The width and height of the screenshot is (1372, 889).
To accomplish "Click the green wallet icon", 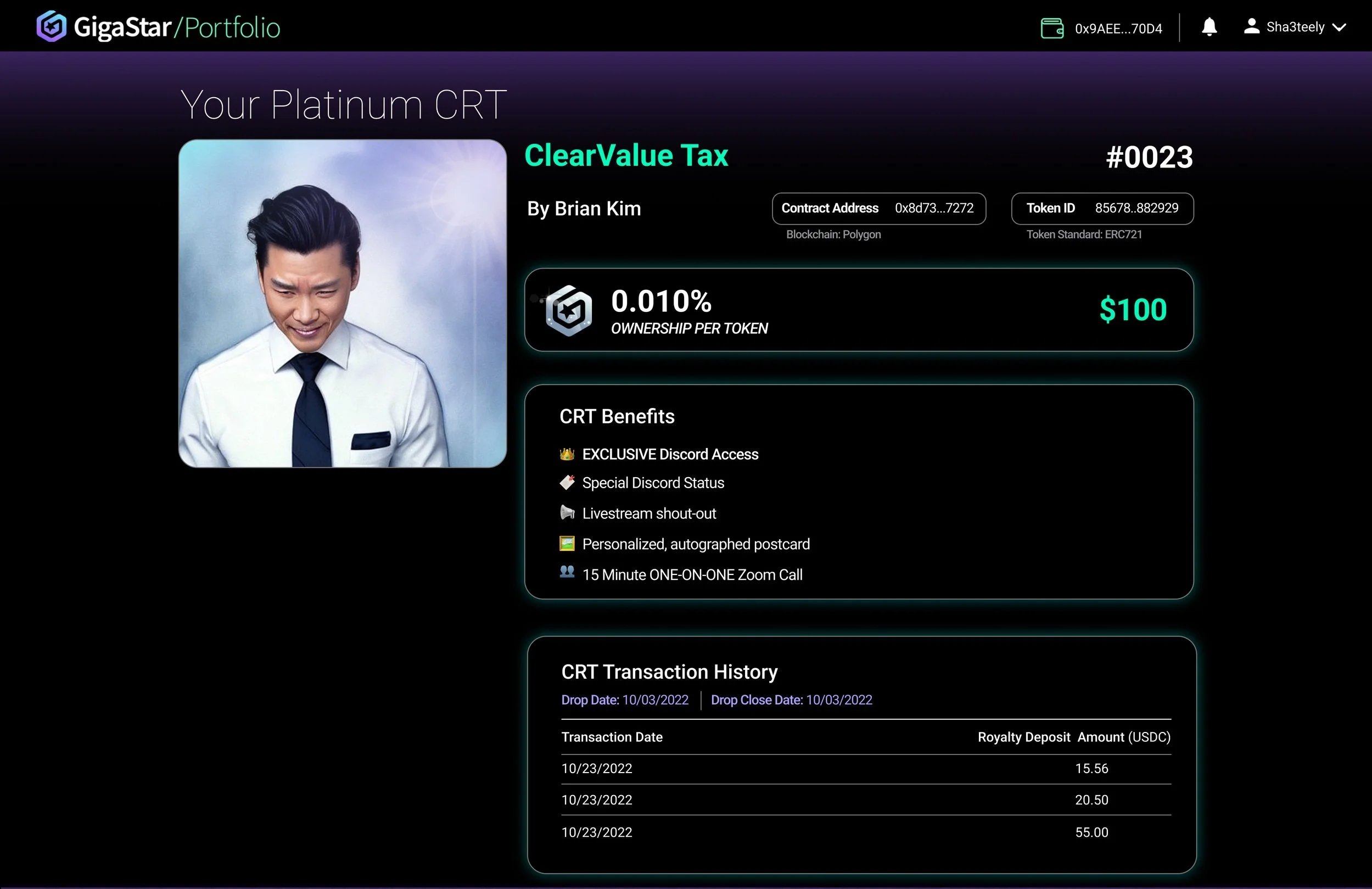I will click(1051, 27).
